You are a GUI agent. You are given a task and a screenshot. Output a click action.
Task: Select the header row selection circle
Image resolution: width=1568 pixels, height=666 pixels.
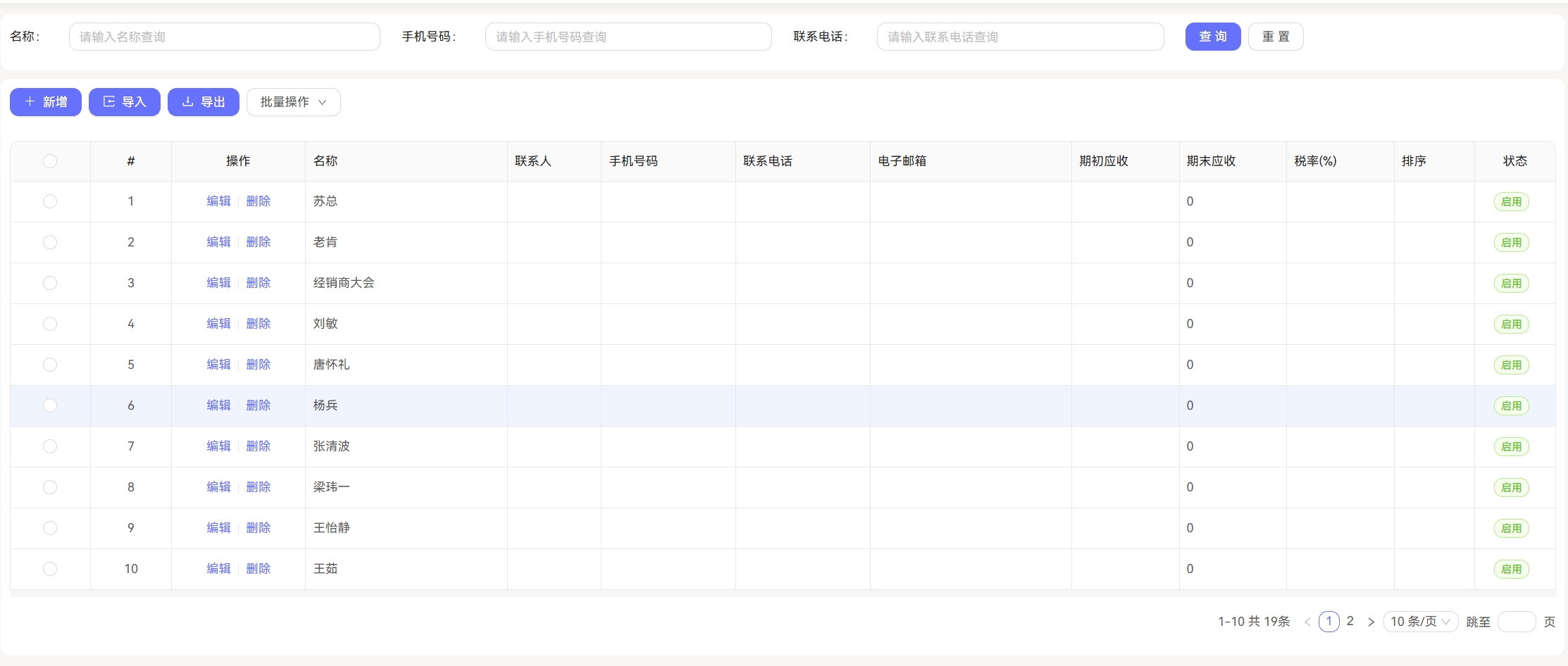tap(49, 161)
